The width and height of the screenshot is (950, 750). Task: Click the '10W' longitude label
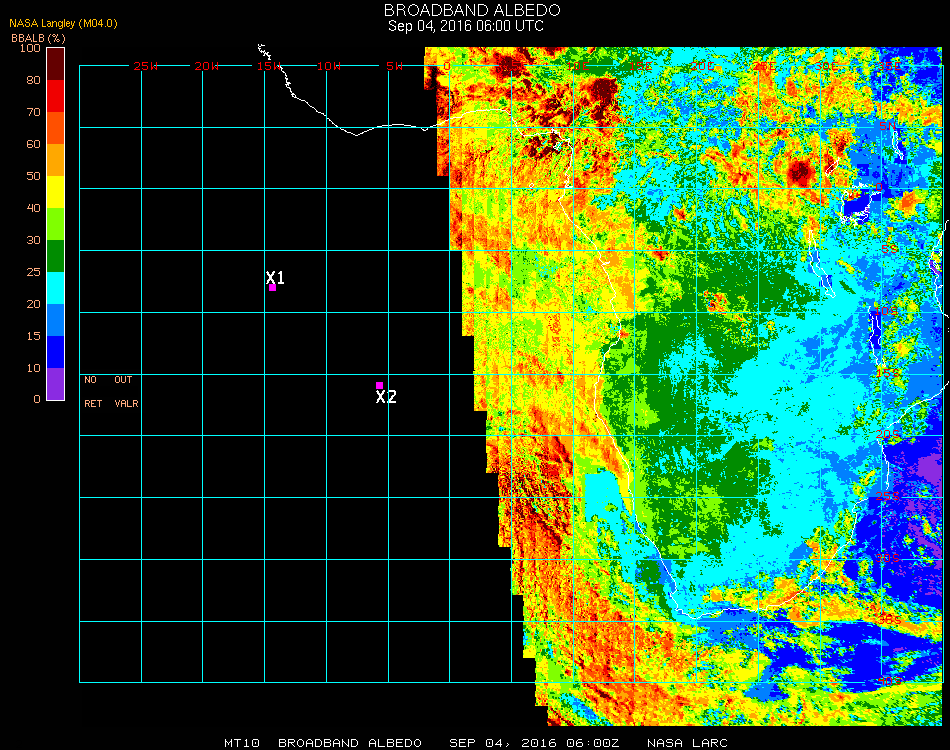coord(329,66)
